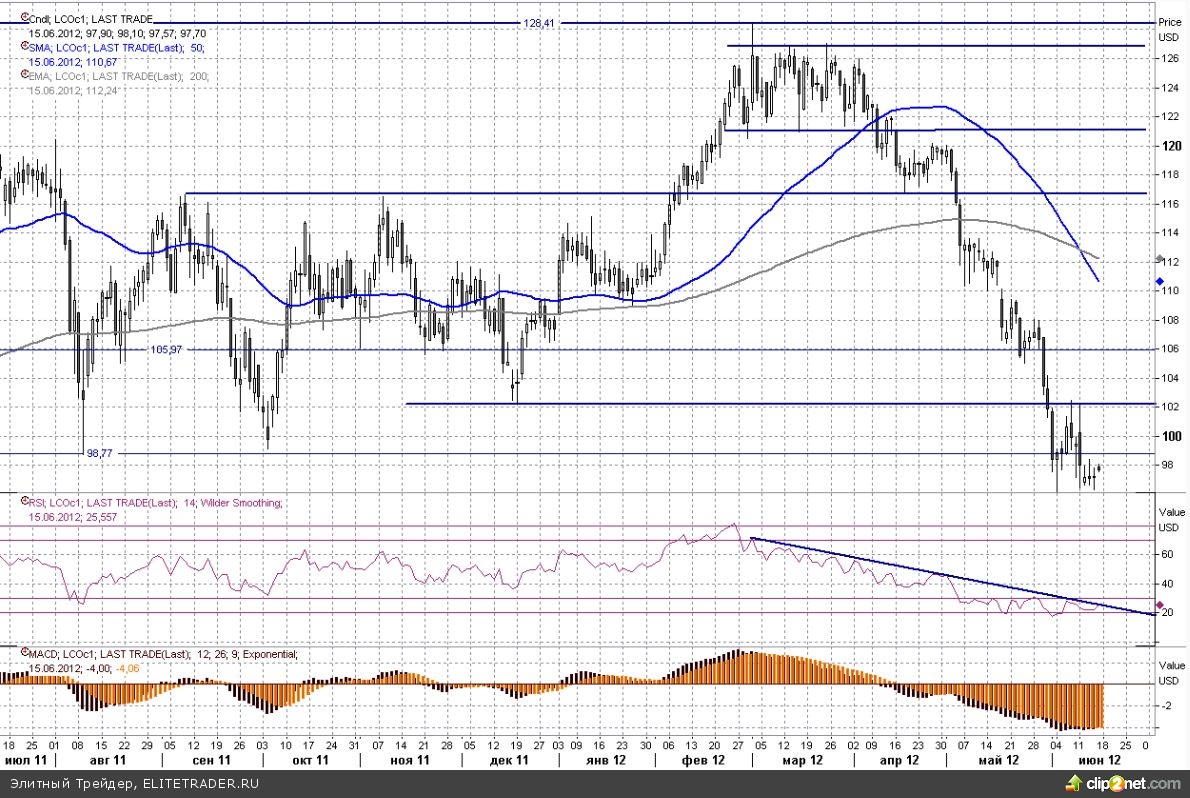1190x798 pixels.
Task: Click the MACD indicator icon
Action: [23, 653]
